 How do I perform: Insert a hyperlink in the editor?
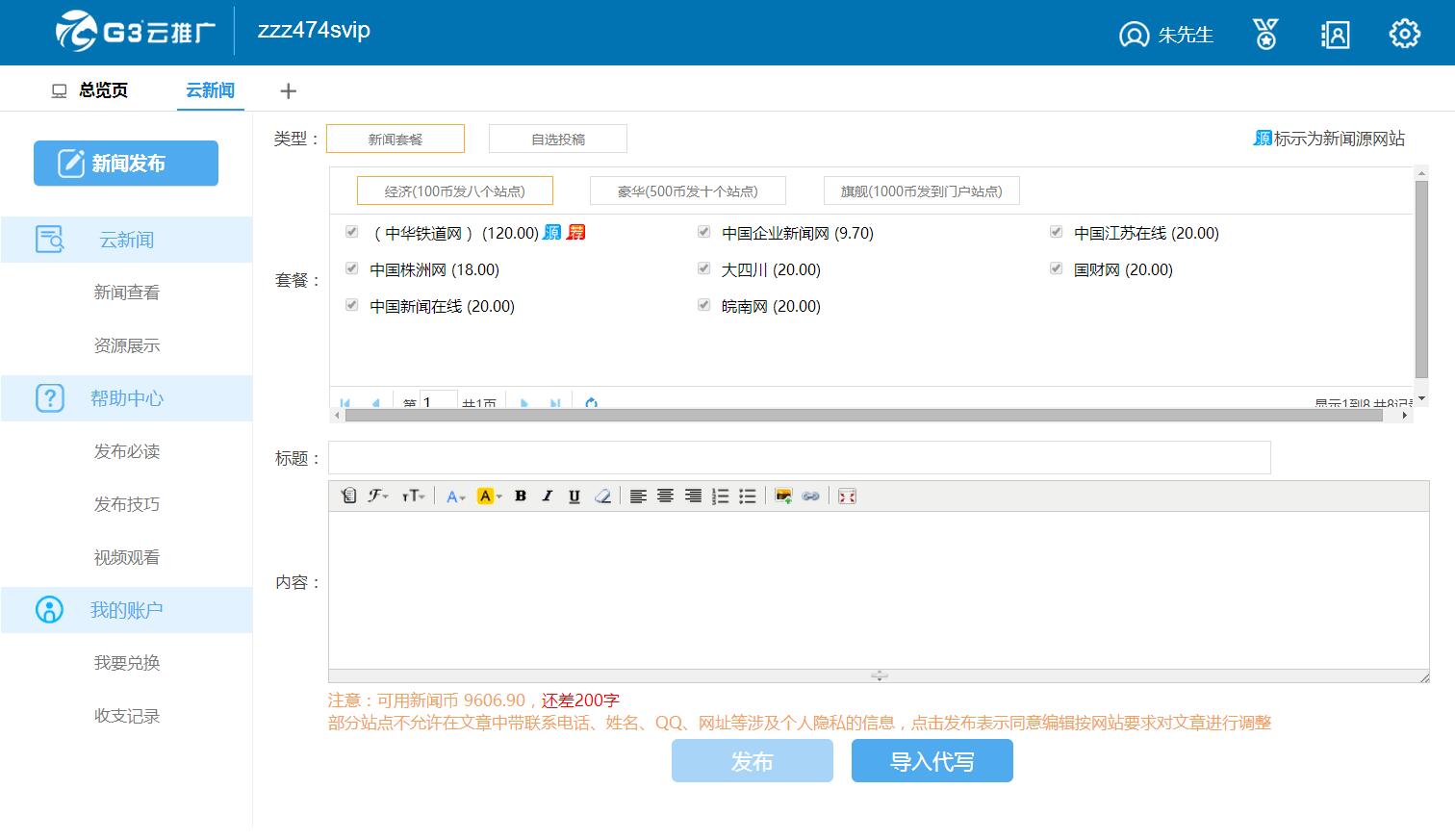tap(811, 496)
